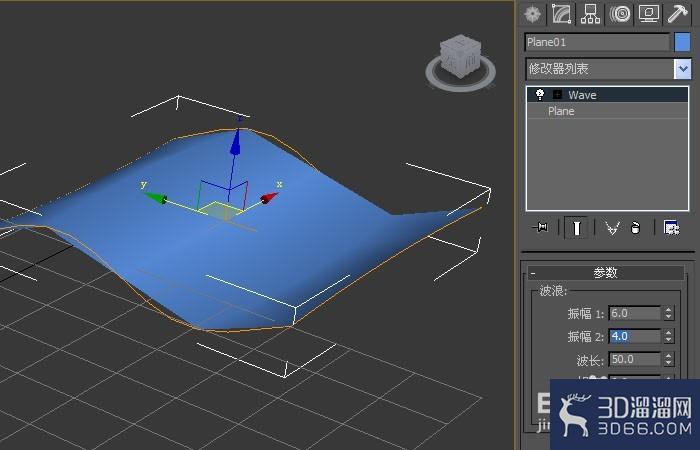700x450 pixels.
Task: Expand the Wave modifier sub-objects
Action: (x=557, y=95)
